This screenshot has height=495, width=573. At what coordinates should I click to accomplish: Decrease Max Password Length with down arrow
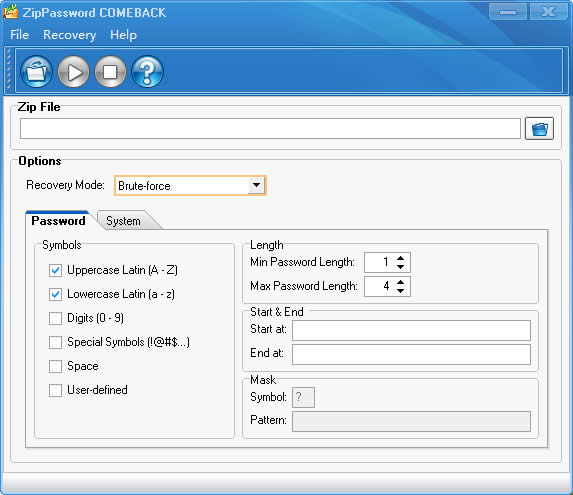[x=401, y=291]
